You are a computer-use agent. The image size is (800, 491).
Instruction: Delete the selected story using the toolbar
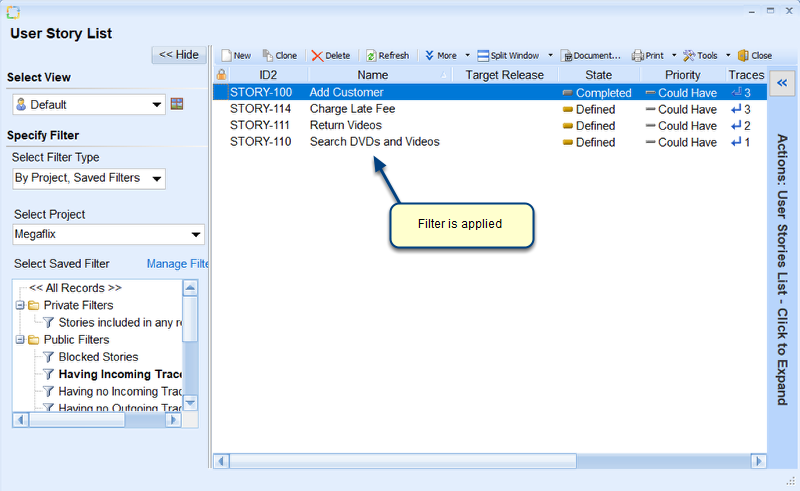pyautogui.click(x=330, y=56)
